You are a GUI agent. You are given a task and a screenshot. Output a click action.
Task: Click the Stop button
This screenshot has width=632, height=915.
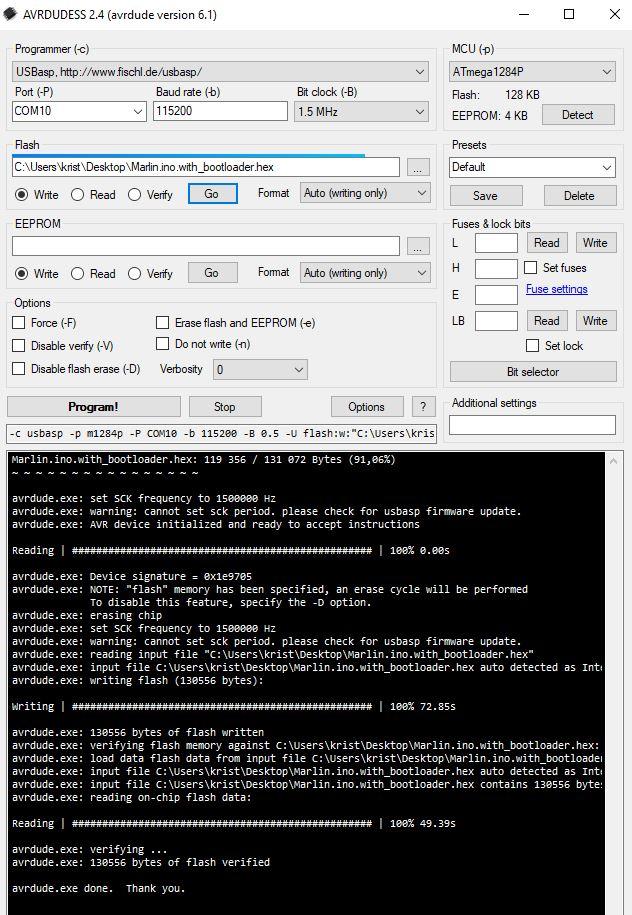pyautogui.click(x=225, y=407)
